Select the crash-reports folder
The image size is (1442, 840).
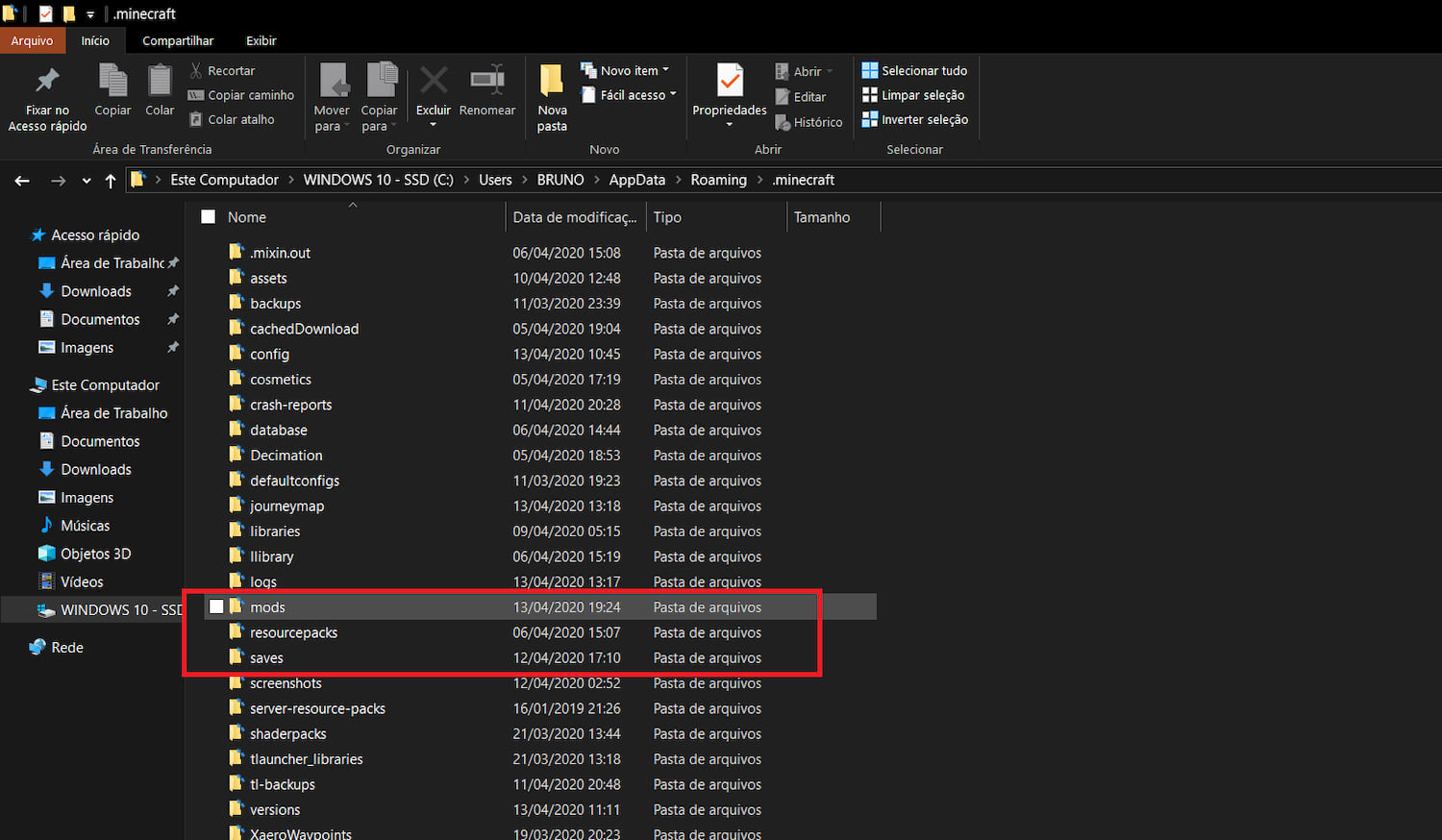[290, 405]
